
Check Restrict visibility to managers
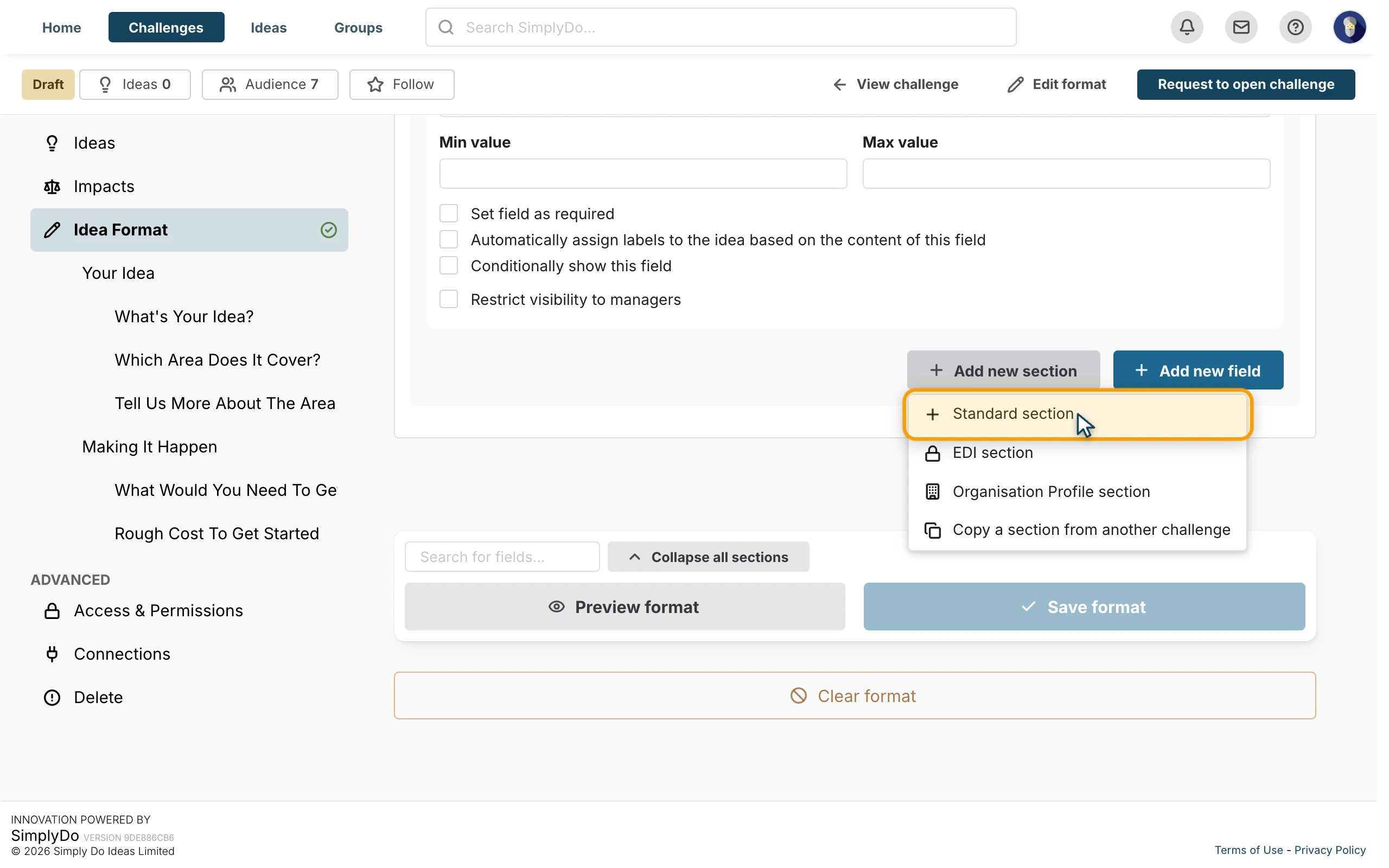coord(448,299)
